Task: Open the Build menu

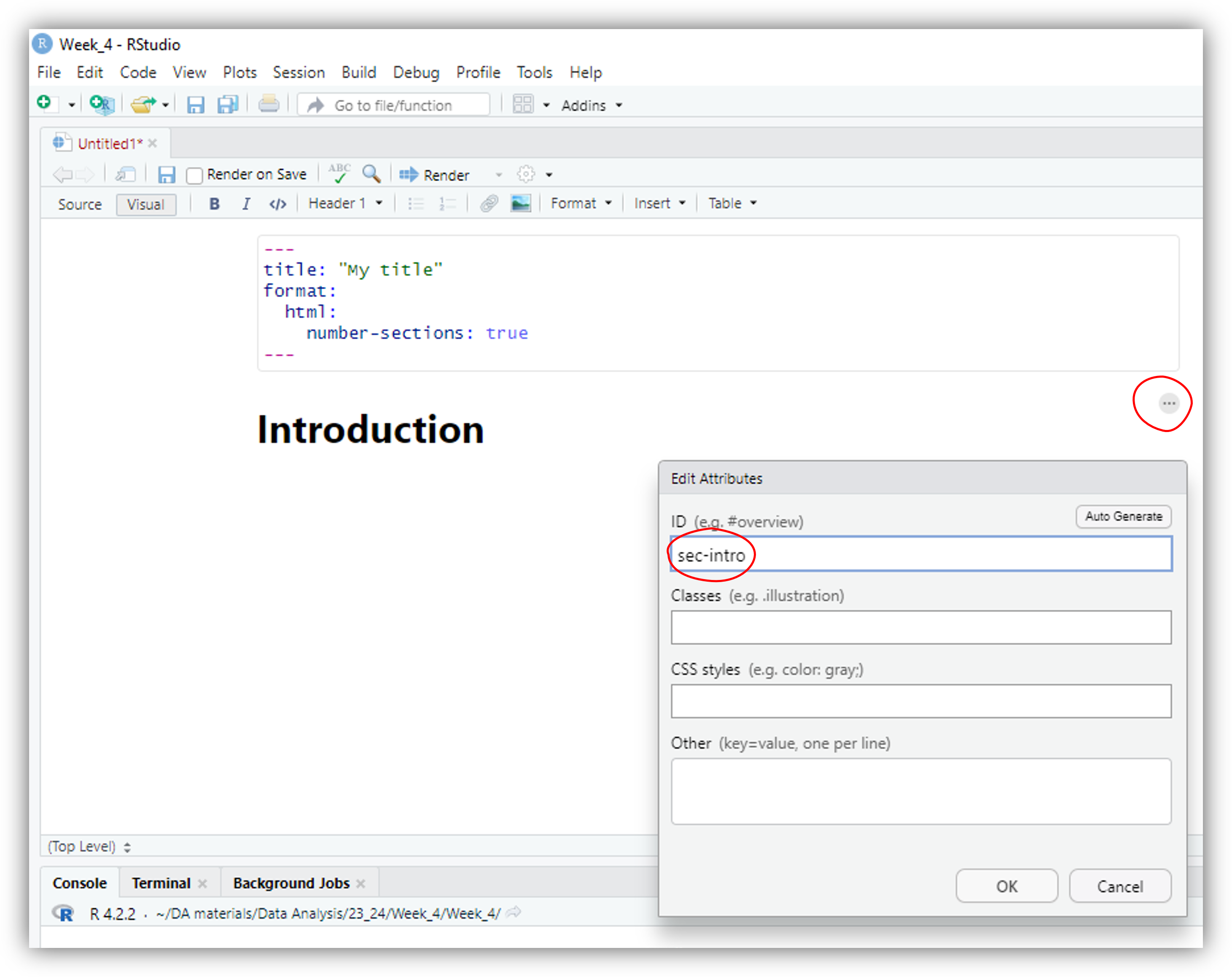Action: 359,72
